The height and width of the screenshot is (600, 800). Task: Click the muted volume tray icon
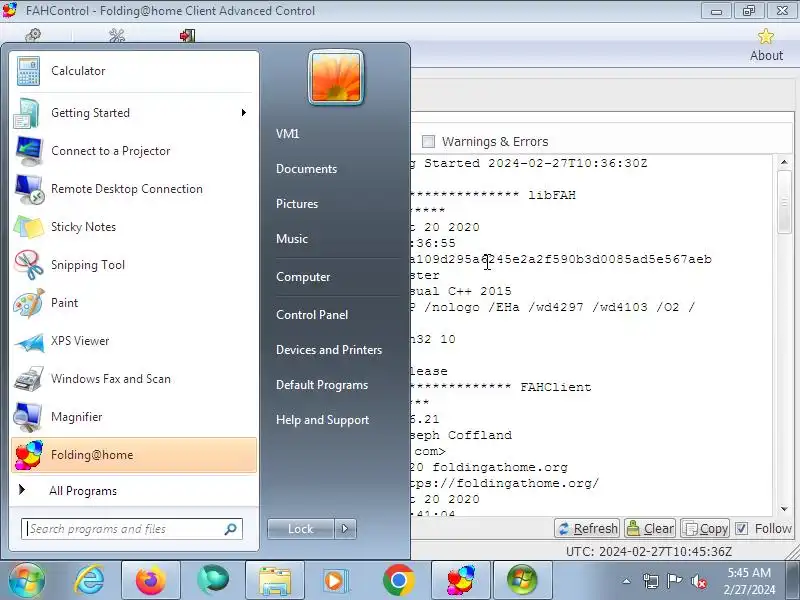(698, 581)
